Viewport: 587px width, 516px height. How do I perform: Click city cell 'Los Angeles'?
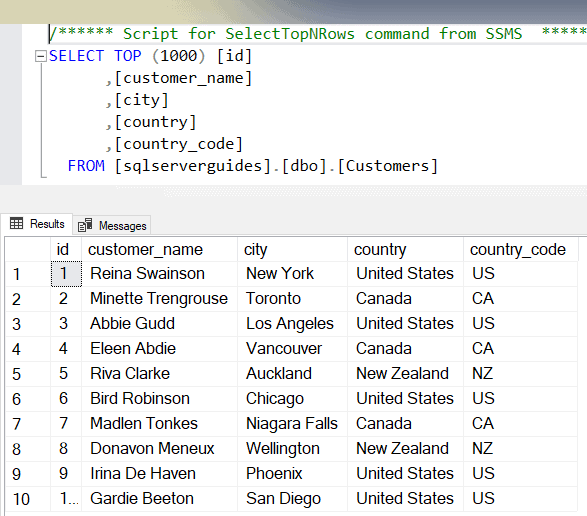click(292, 324)
